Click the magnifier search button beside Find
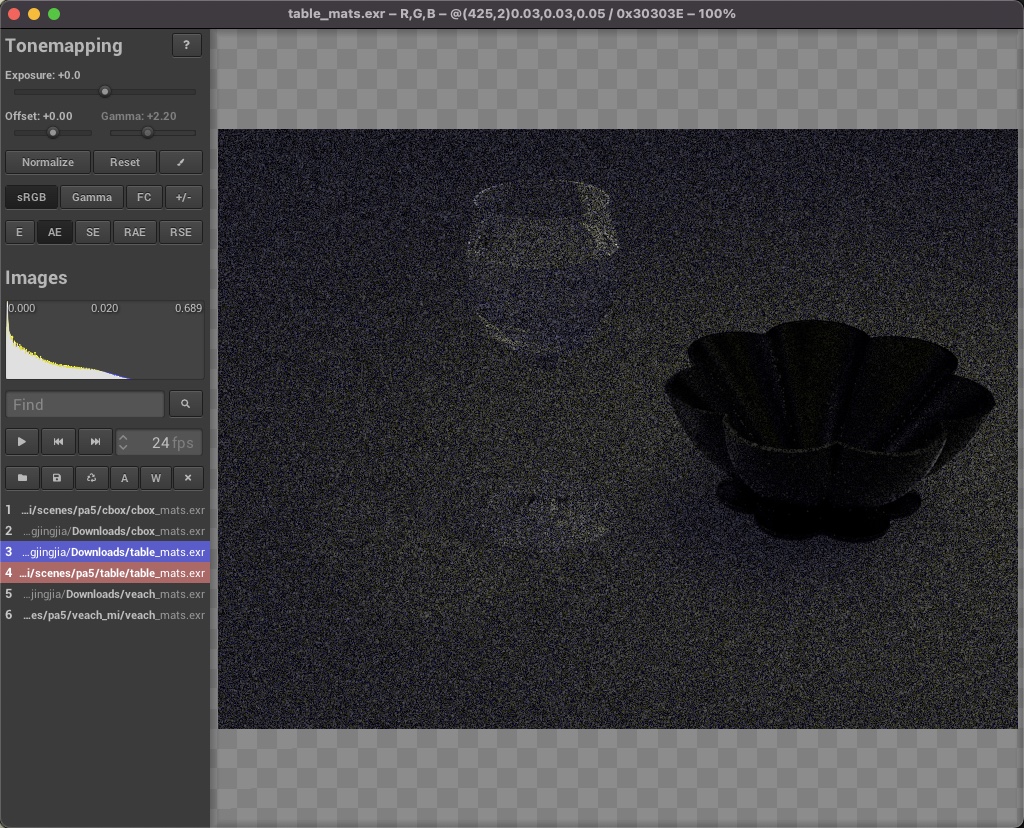Screen dimensions: 1024x828 click(x=186, y=404)
